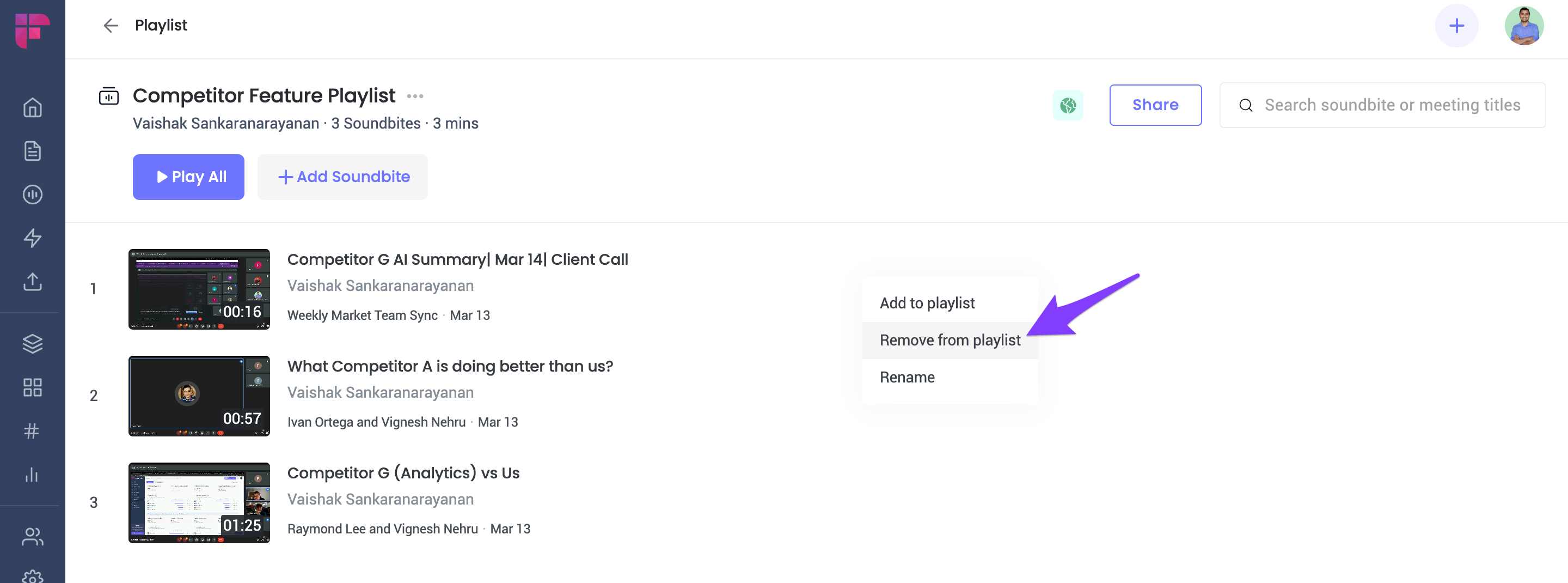
Task: Open the user profile avatar menu
Action: (1523, 26)
